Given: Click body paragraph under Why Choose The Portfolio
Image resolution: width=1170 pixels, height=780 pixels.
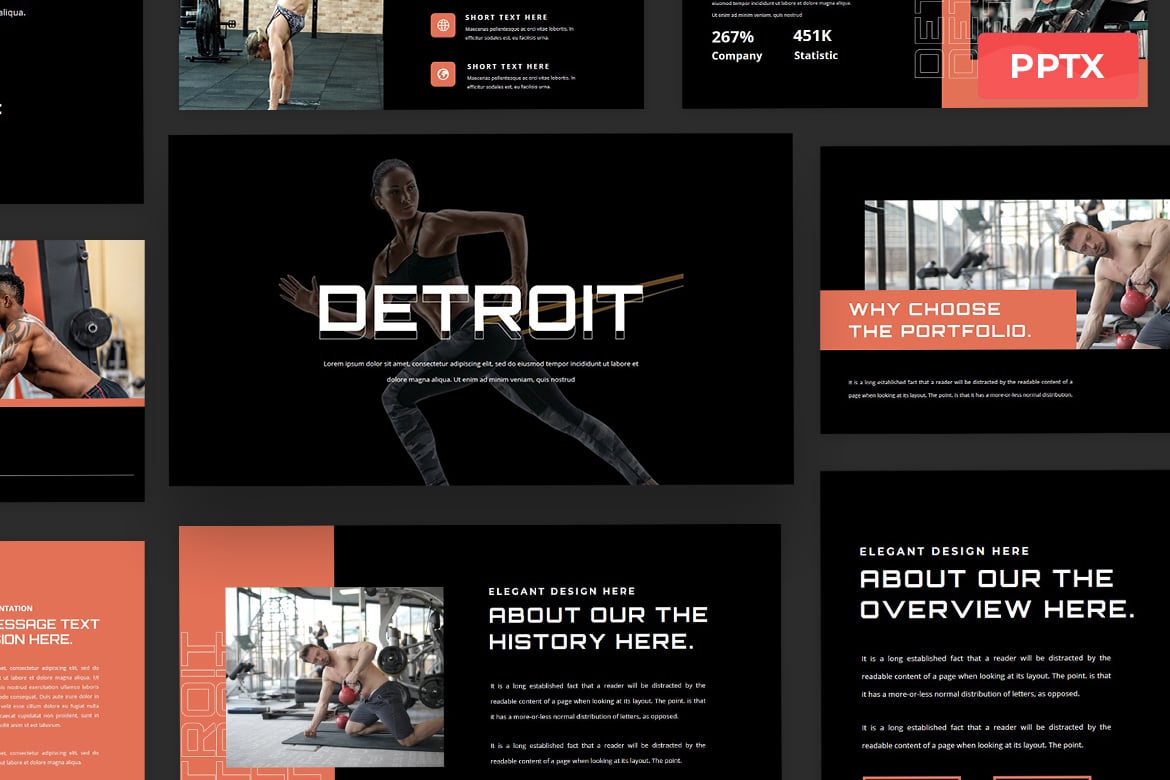Looking at the screenshot, I should [960, 388].
